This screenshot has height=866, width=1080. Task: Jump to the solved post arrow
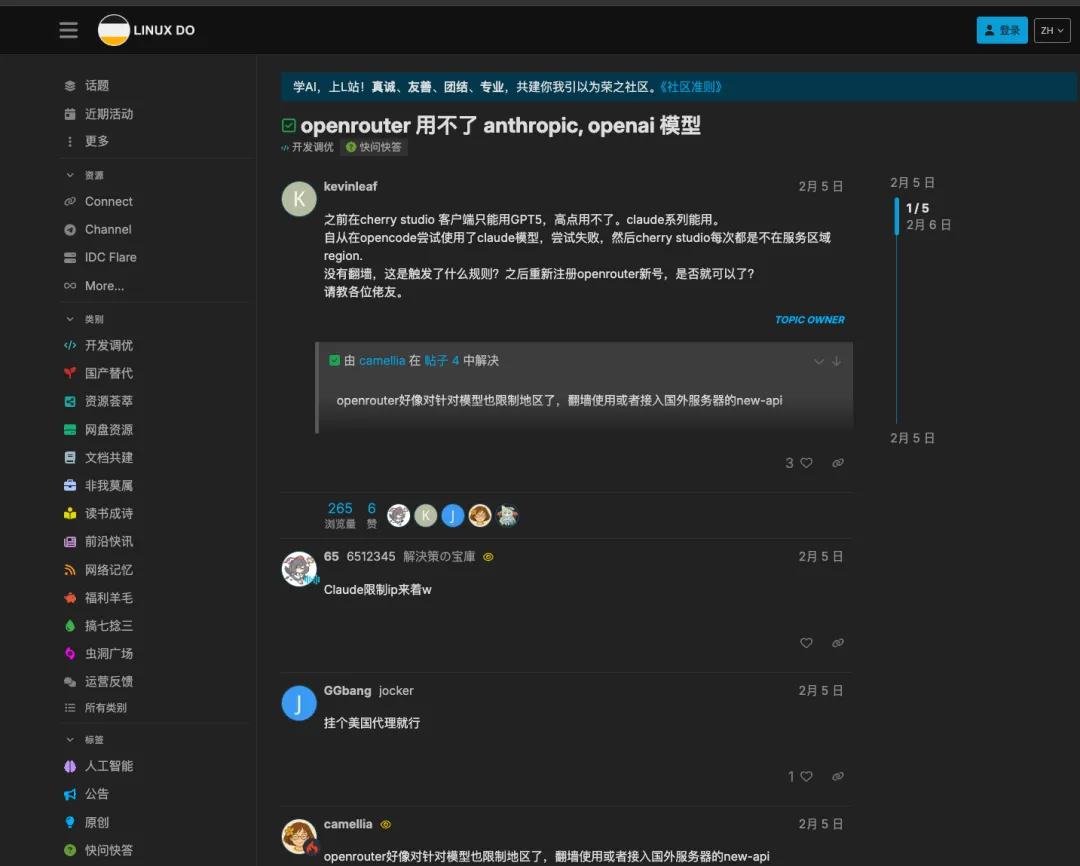836,361
